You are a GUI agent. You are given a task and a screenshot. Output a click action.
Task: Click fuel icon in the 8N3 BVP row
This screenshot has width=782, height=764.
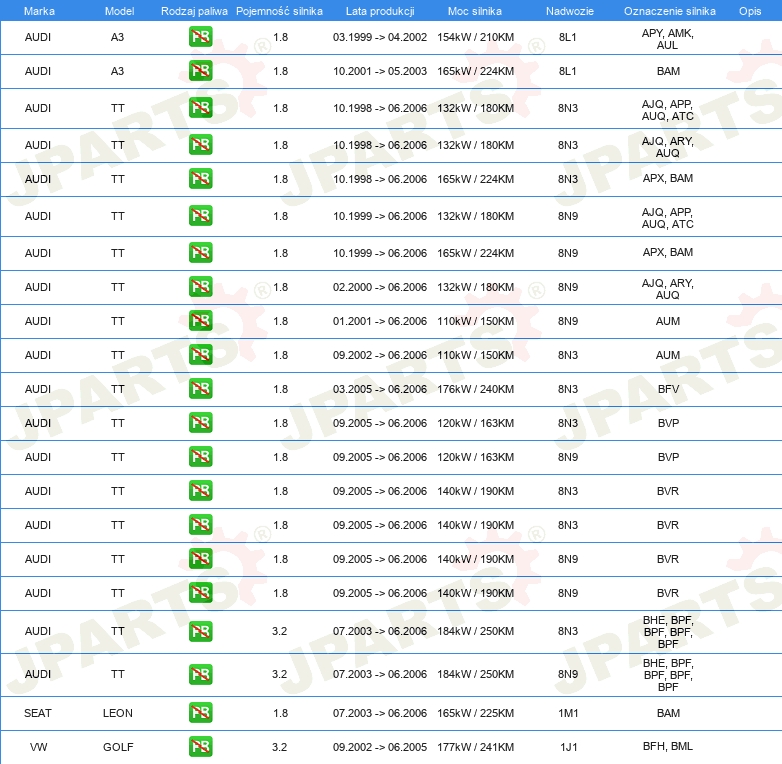[200, 422]
